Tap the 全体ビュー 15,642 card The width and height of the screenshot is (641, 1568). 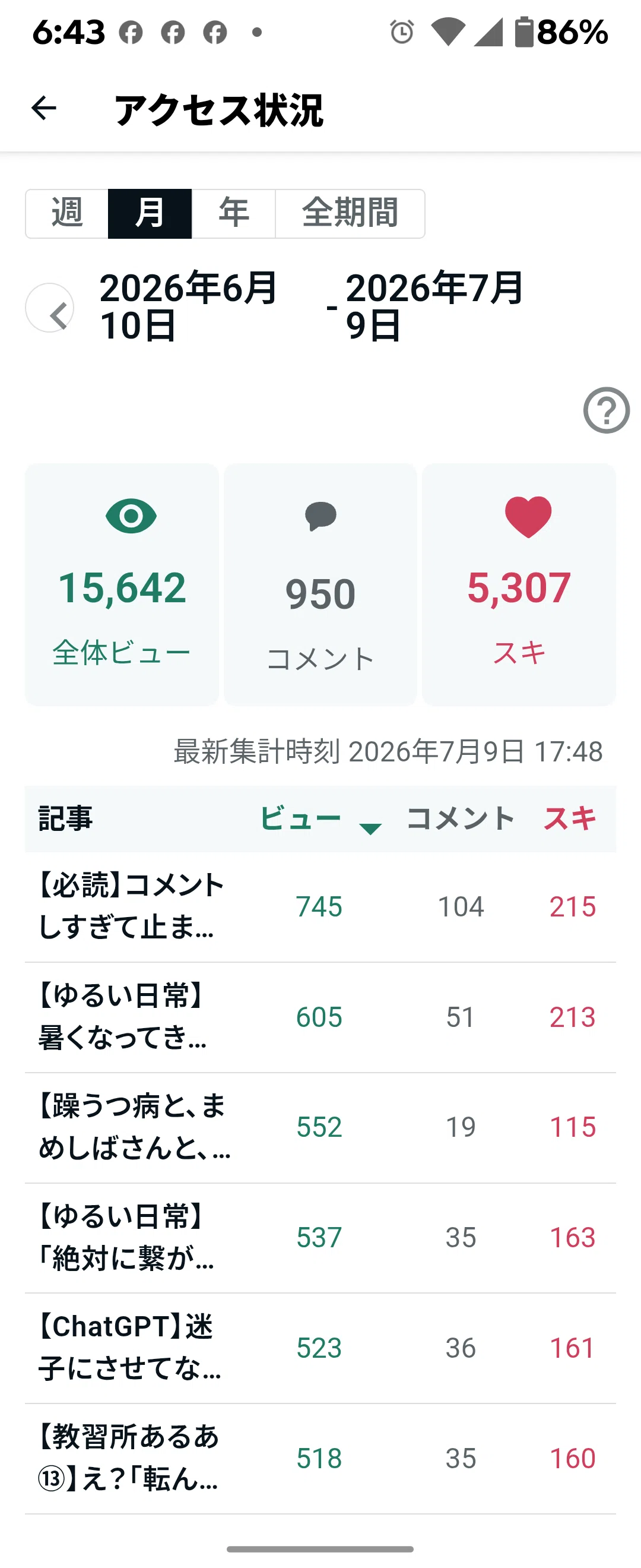122,584
